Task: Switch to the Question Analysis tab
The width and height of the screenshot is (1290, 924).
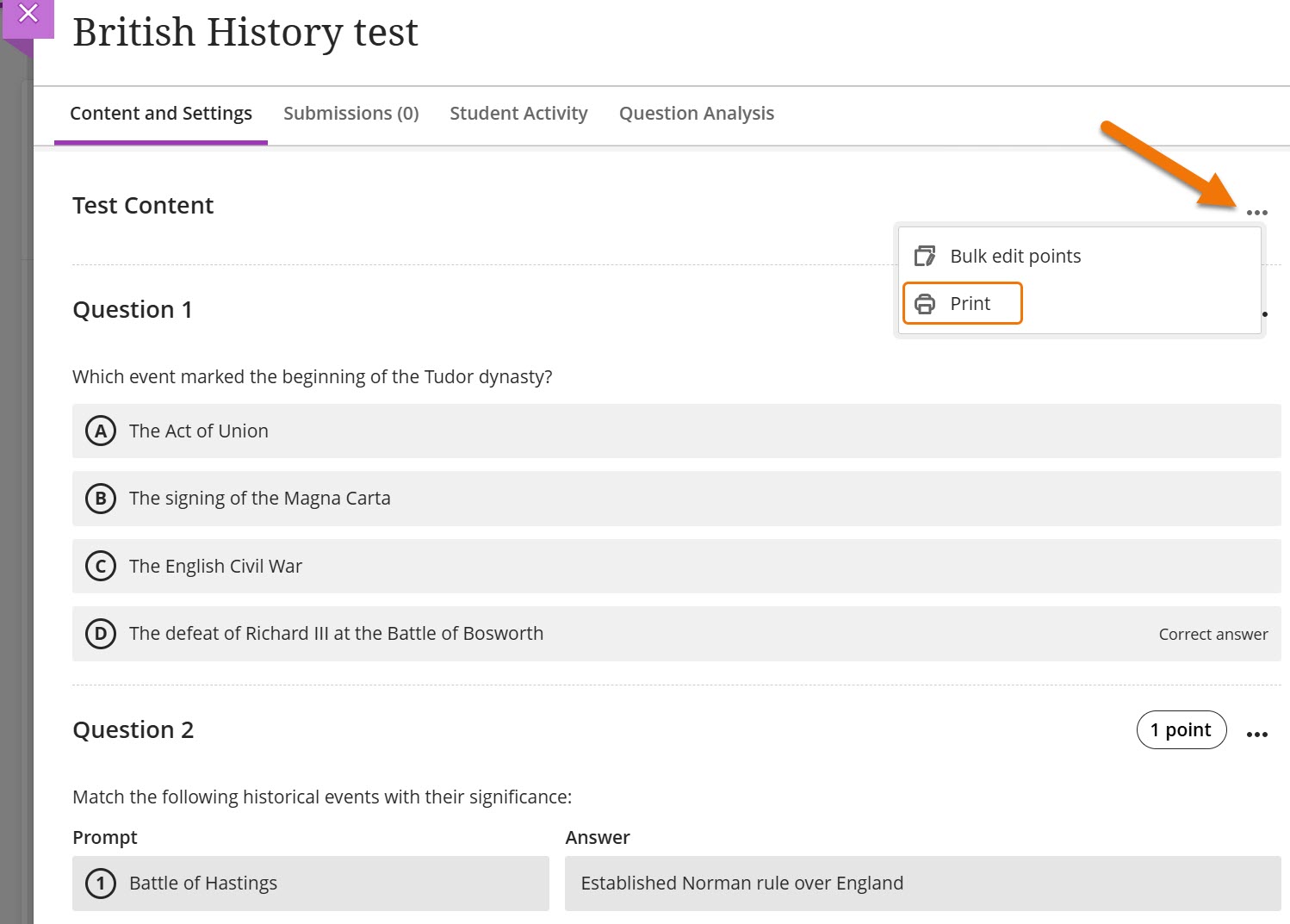Action: [x=696, y=113]
